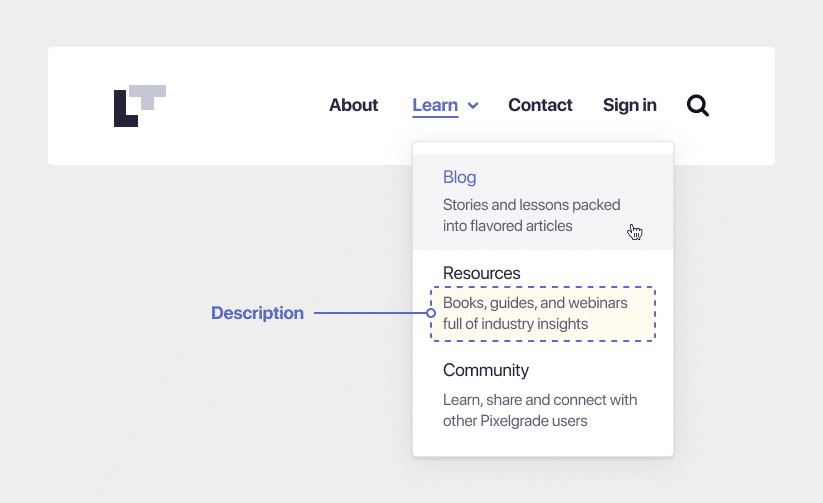
Task: Select the Learn menu item
Action: click(x=435, y=105)
